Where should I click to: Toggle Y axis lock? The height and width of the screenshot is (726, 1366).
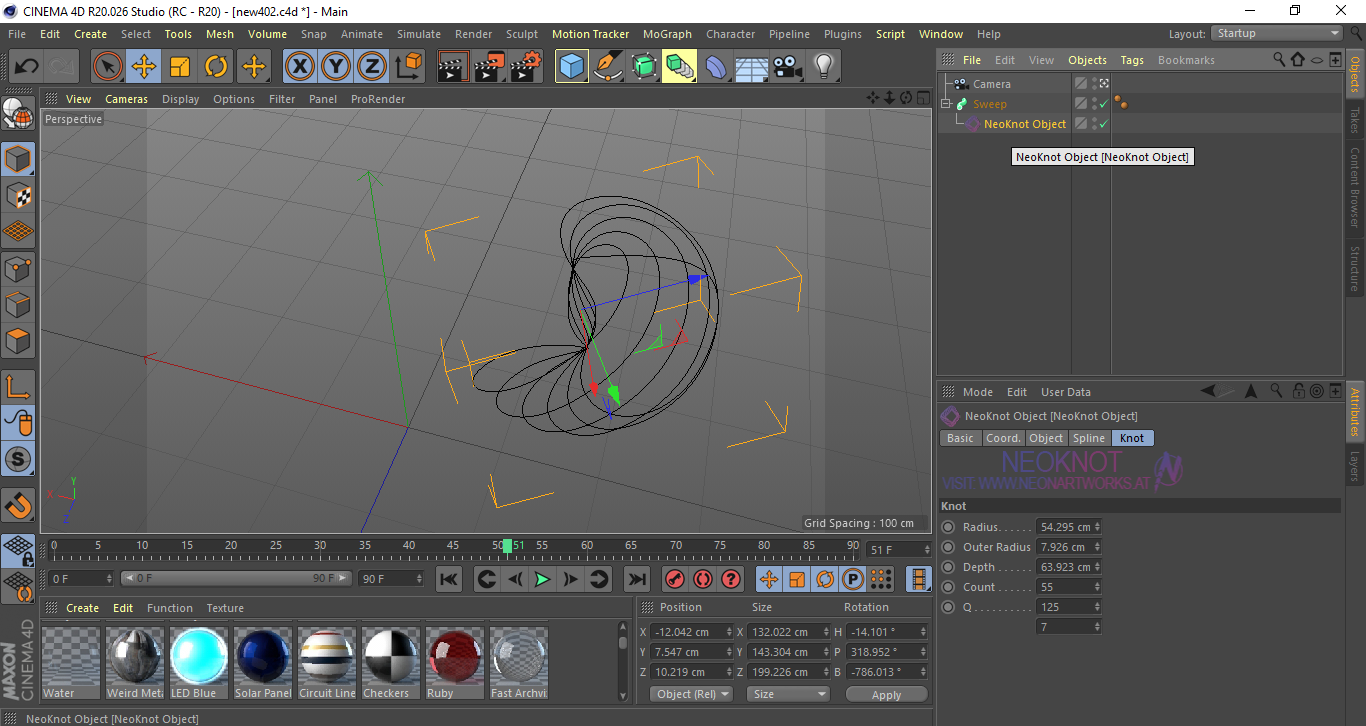pyautogui.click(x=336, y=67)
